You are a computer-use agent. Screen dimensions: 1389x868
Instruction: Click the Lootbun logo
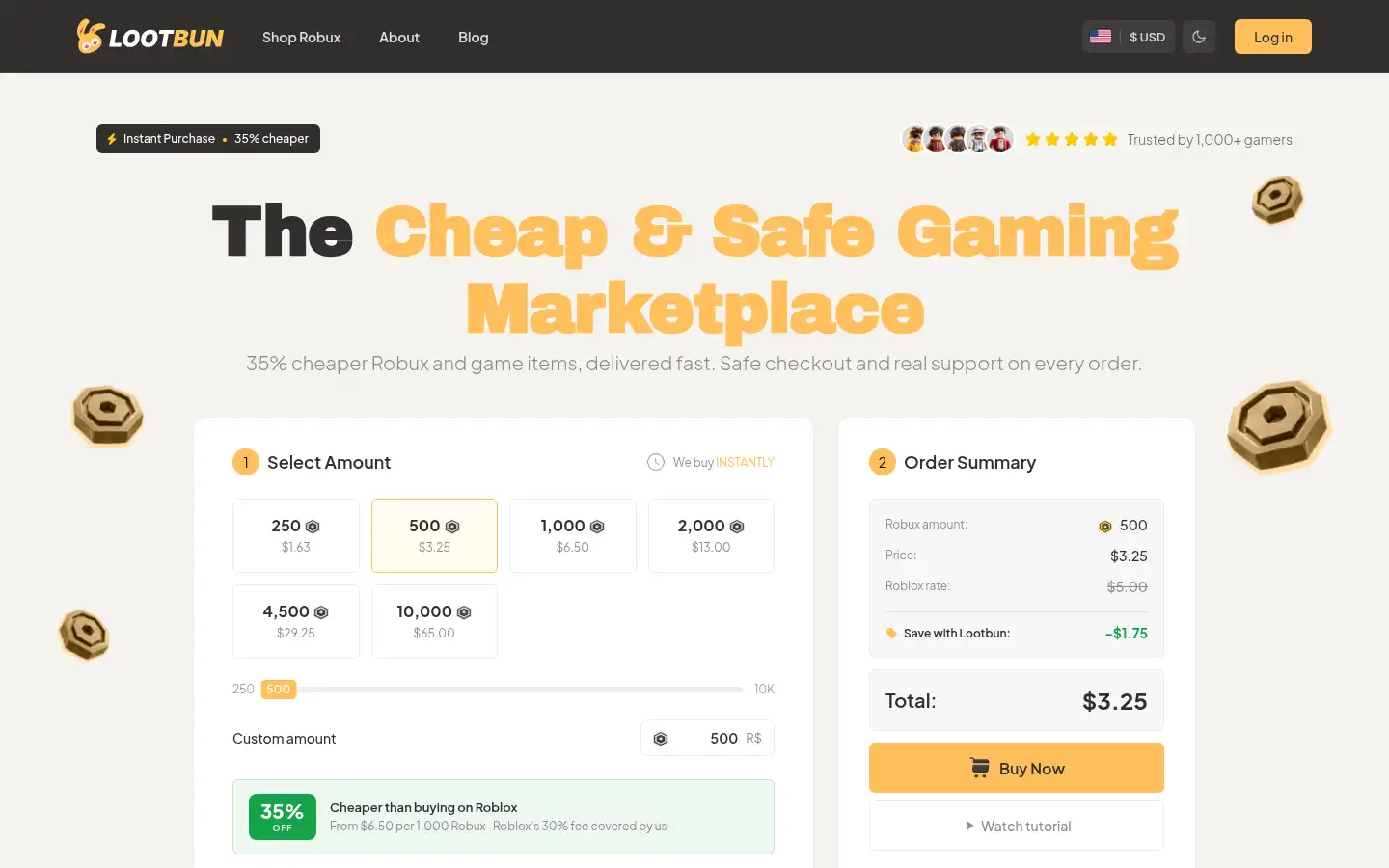click(x=150, y=37)
